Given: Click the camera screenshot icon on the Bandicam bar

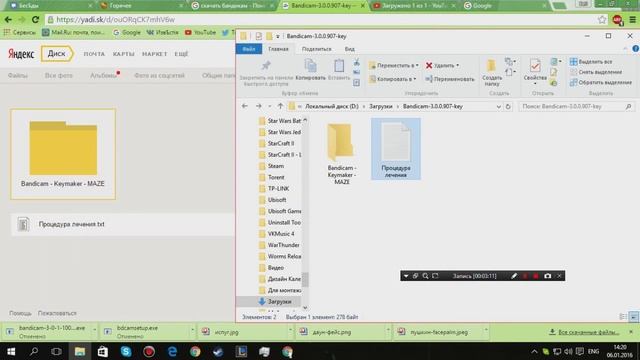Looking at the screenshot, I should (x=547, y=276).
